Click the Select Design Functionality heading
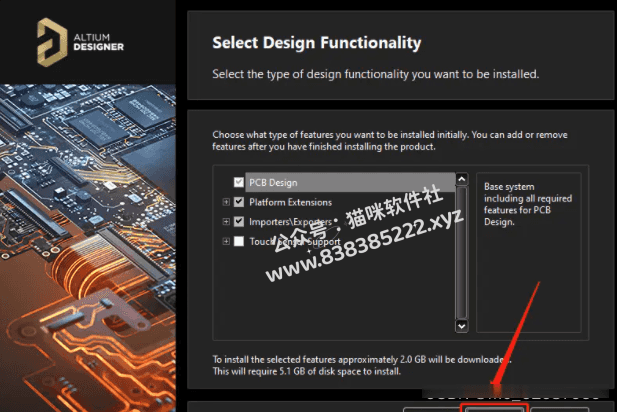 tap(317, 42)
